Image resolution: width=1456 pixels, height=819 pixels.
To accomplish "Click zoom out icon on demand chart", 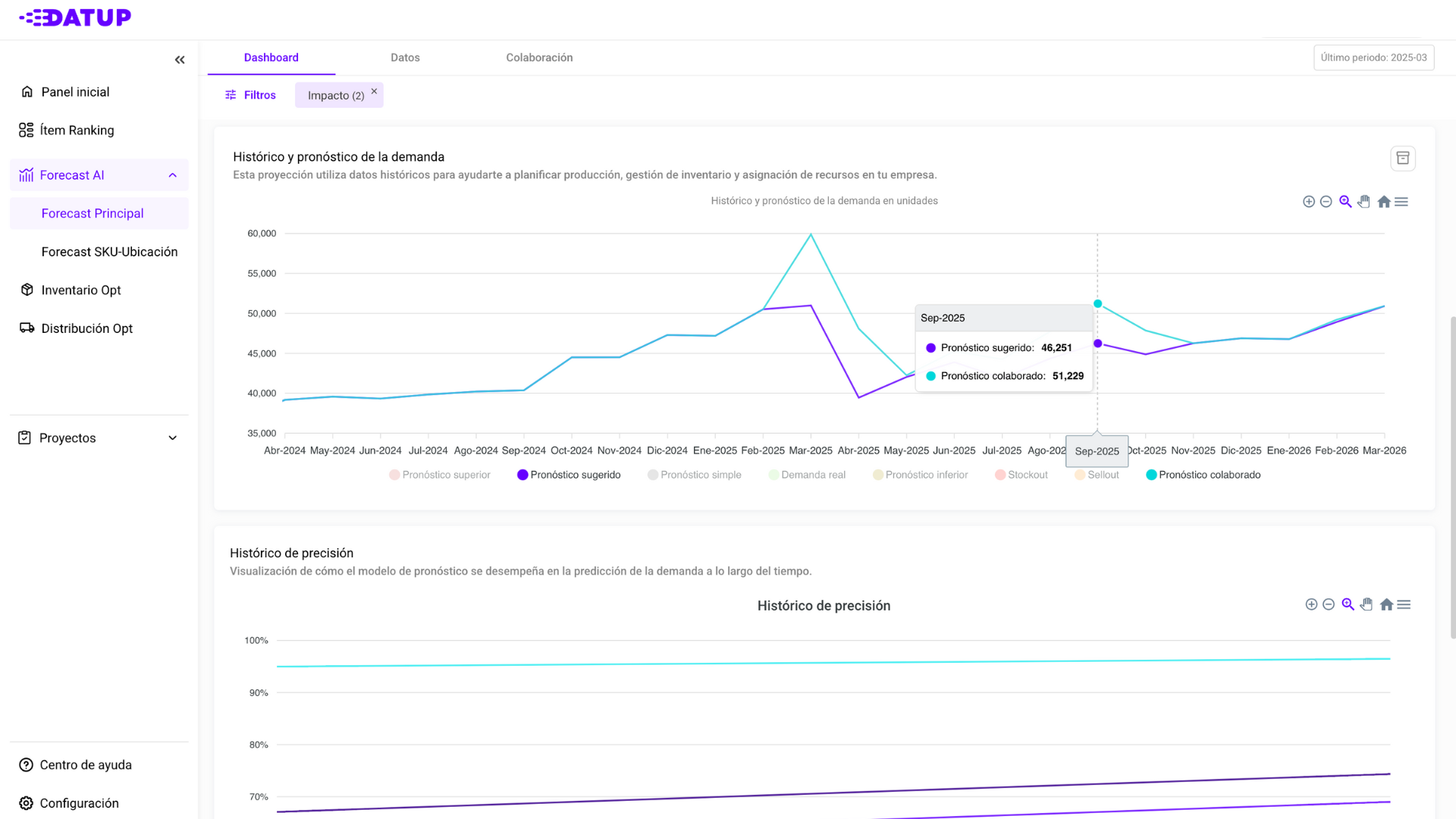I will tap(1326, 202).
